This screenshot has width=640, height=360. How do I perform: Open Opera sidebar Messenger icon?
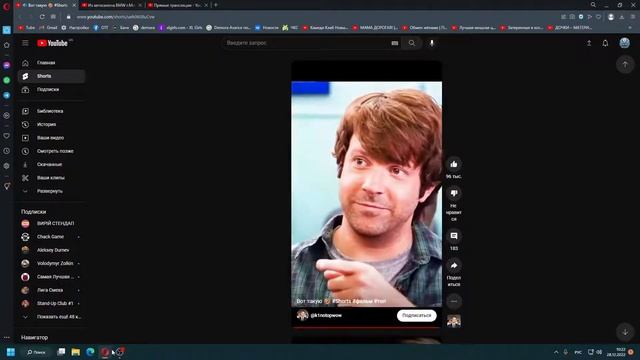click(7, 65)
